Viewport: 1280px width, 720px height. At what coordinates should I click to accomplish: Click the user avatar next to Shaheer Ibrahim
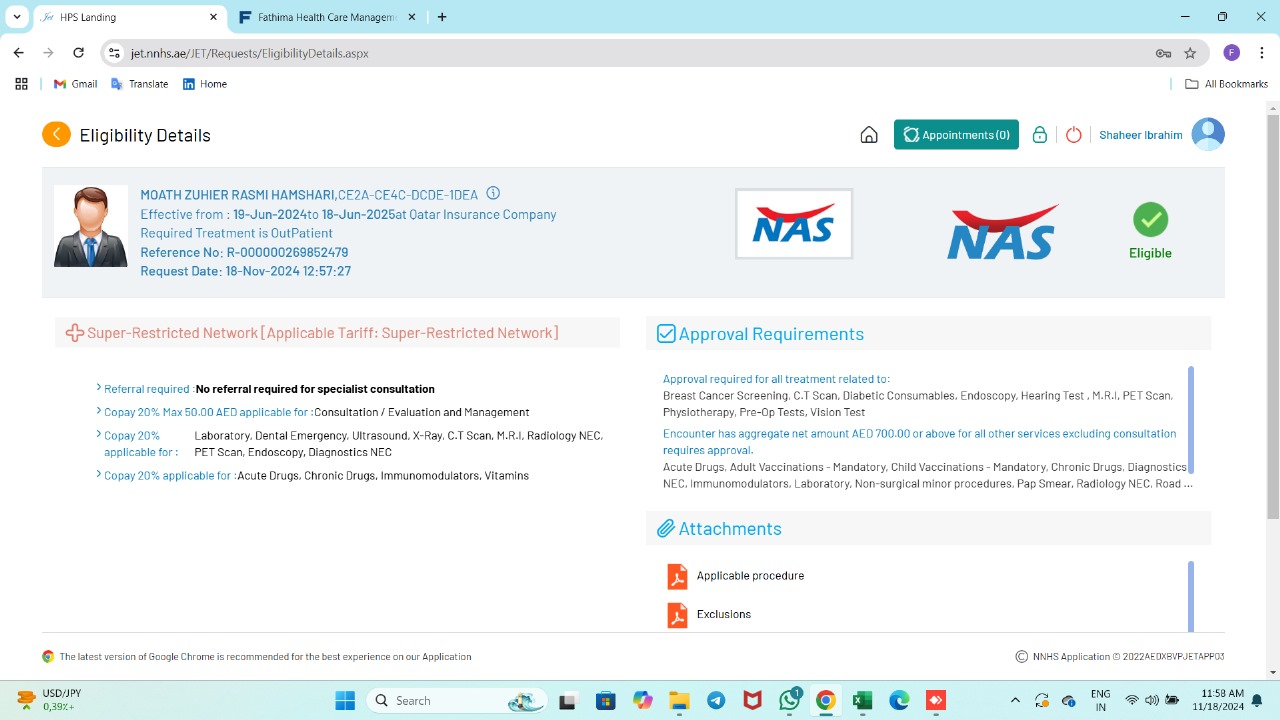(1208, 135)
